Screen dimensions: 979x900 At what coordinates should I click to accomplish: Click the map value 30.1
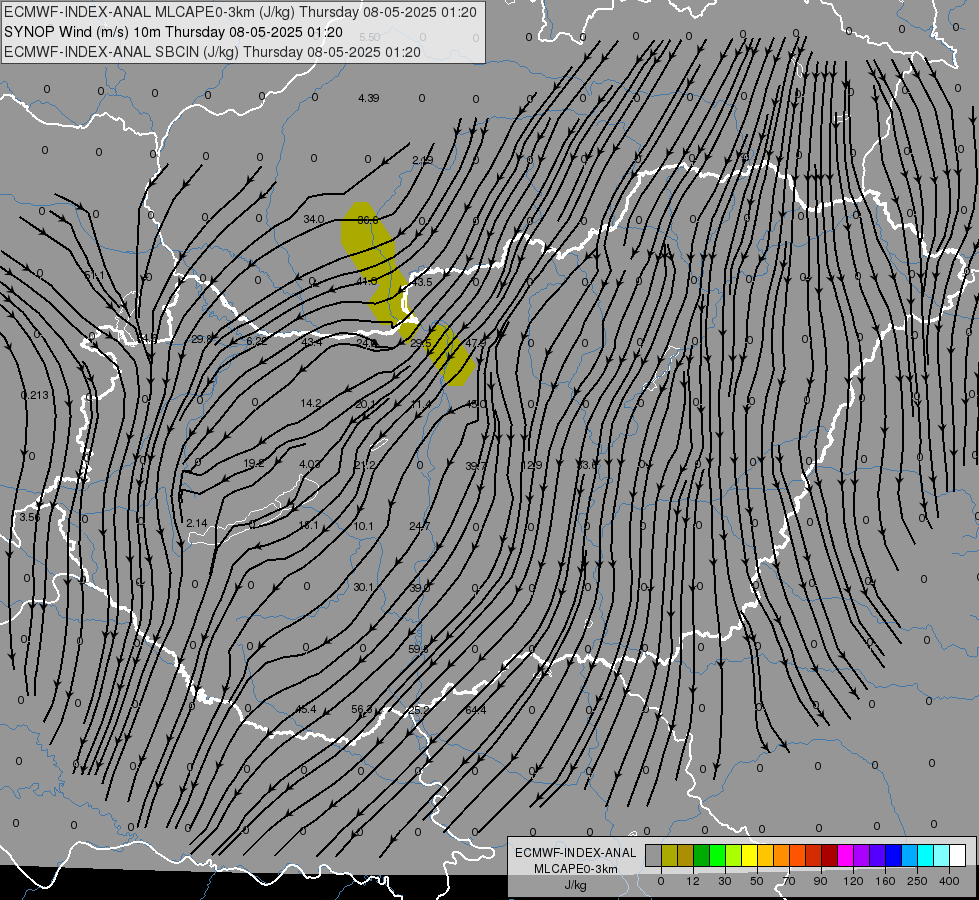click(x=363, y=587)
